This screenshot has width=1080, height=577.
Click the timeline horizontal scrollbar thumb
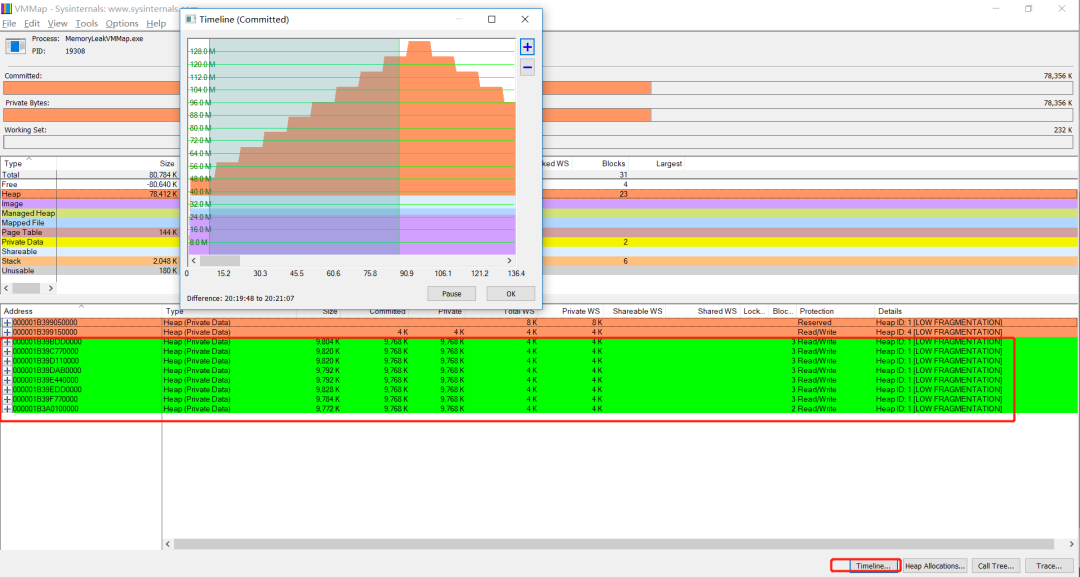[220, 261]
